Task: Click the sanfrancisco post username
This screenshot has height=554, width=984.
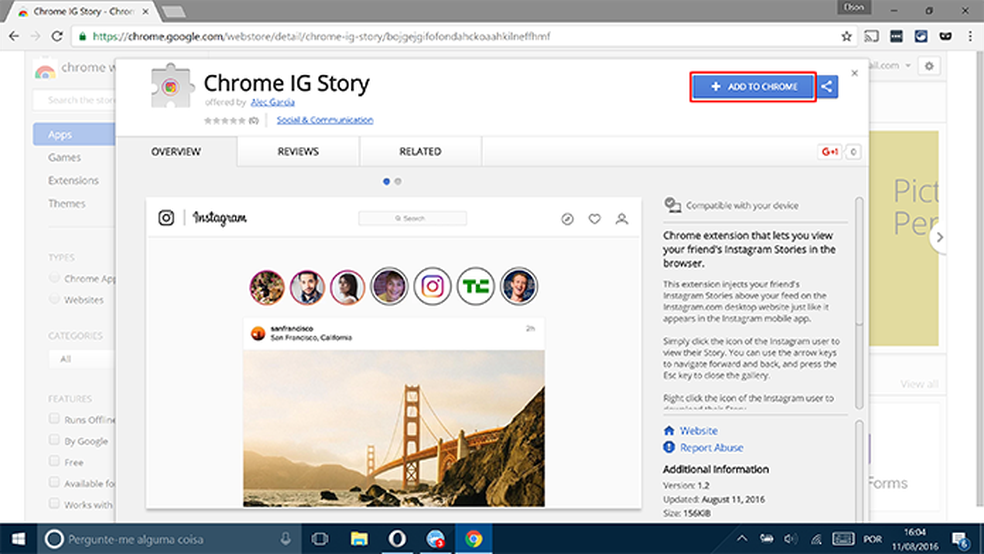Action: point(292,328)
